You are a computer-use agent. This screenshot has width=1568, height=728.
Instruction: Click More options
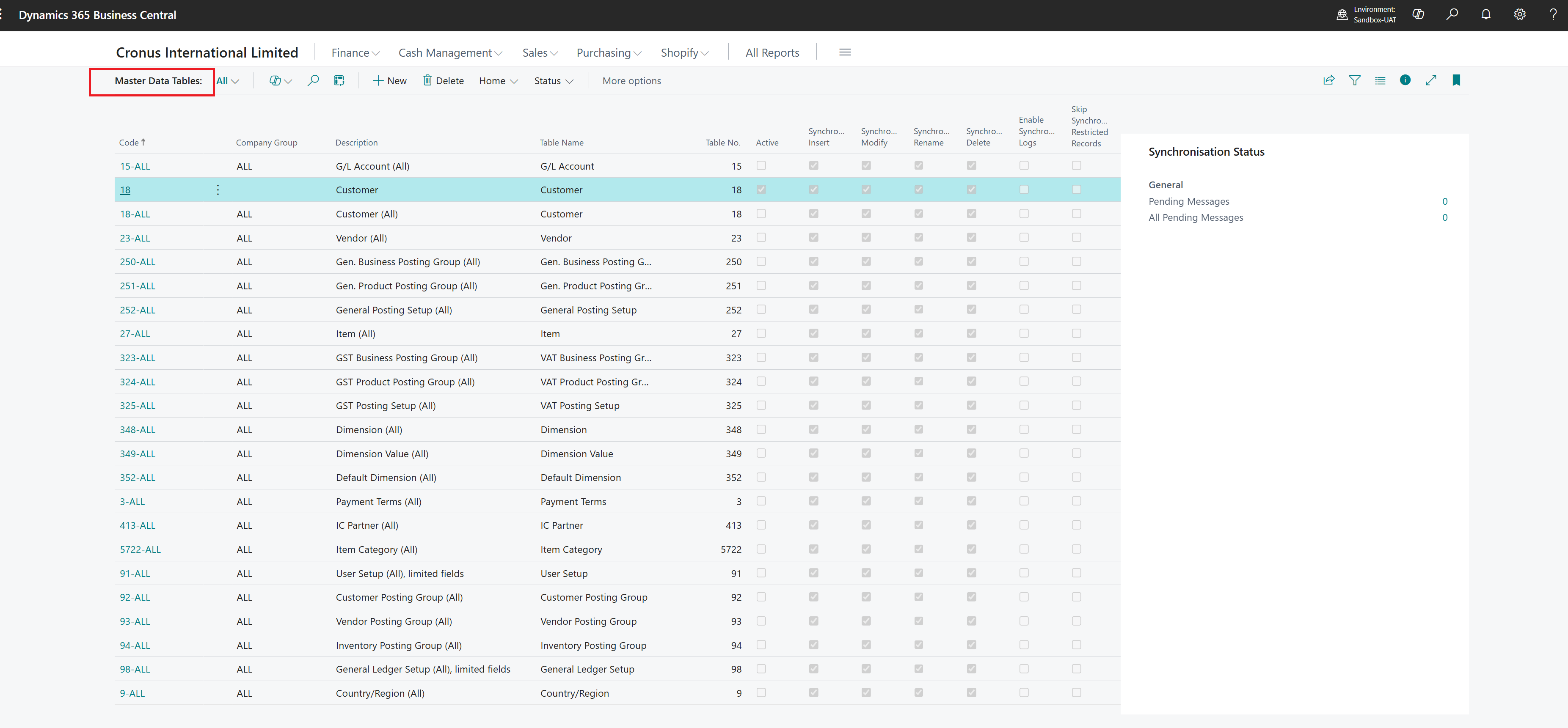pos(631,81)
